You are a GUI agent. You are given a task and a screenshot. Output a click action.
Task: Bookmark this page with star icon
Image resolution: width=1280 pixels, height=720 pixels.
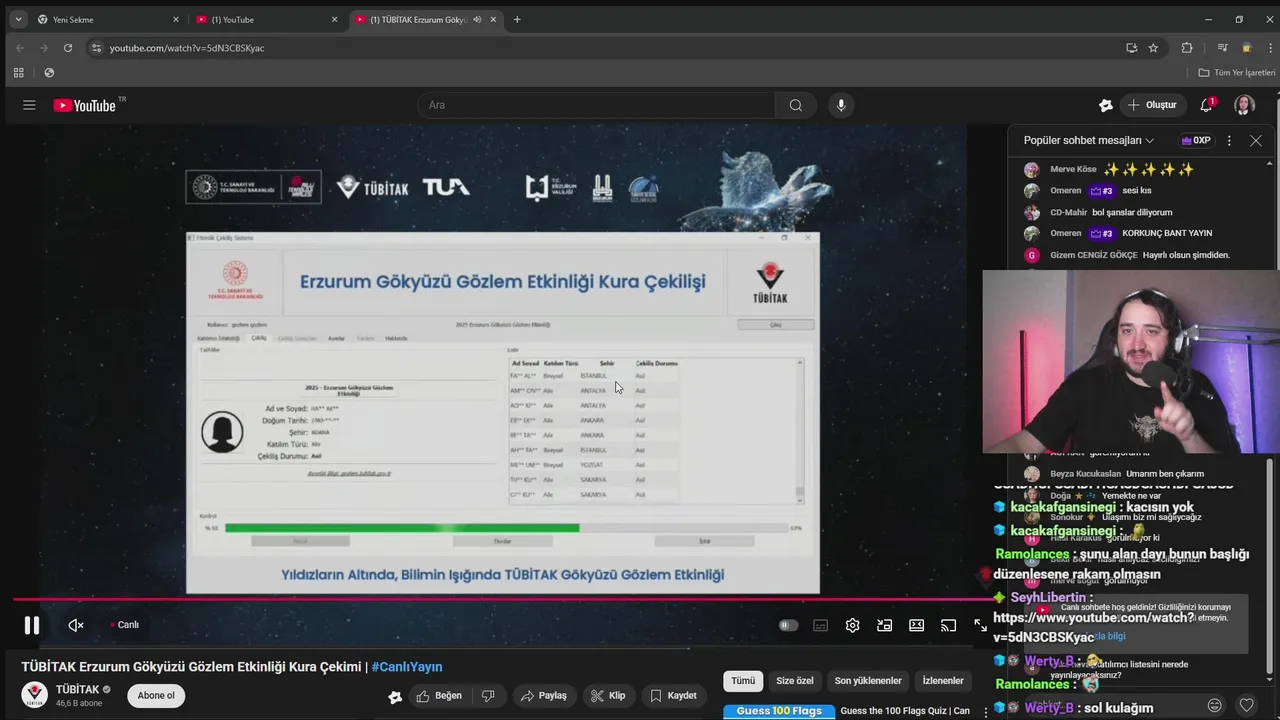(x=1153, y=47)
